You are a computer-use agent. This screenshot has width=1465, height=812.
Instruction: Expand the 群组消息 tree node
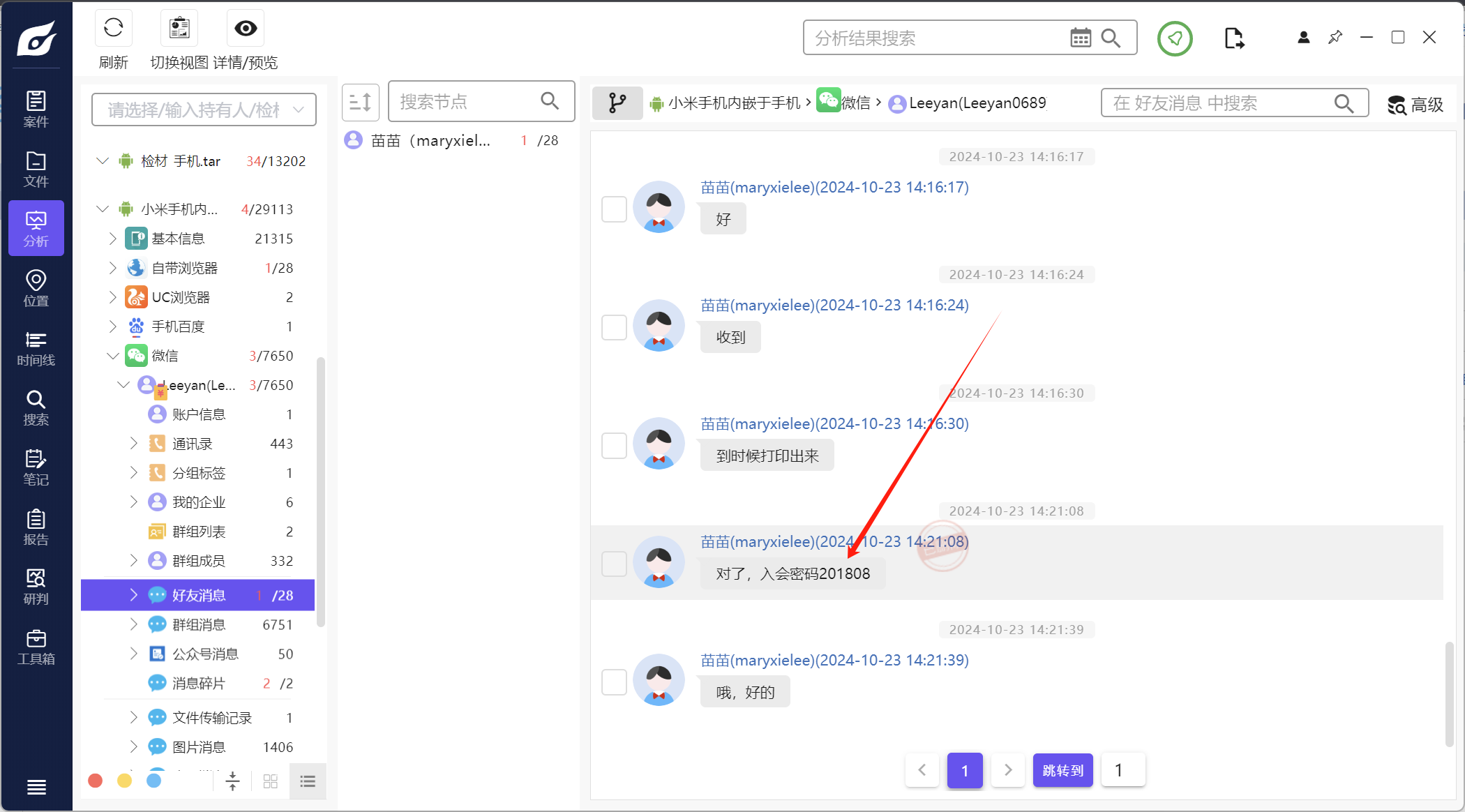click(133, 624)
